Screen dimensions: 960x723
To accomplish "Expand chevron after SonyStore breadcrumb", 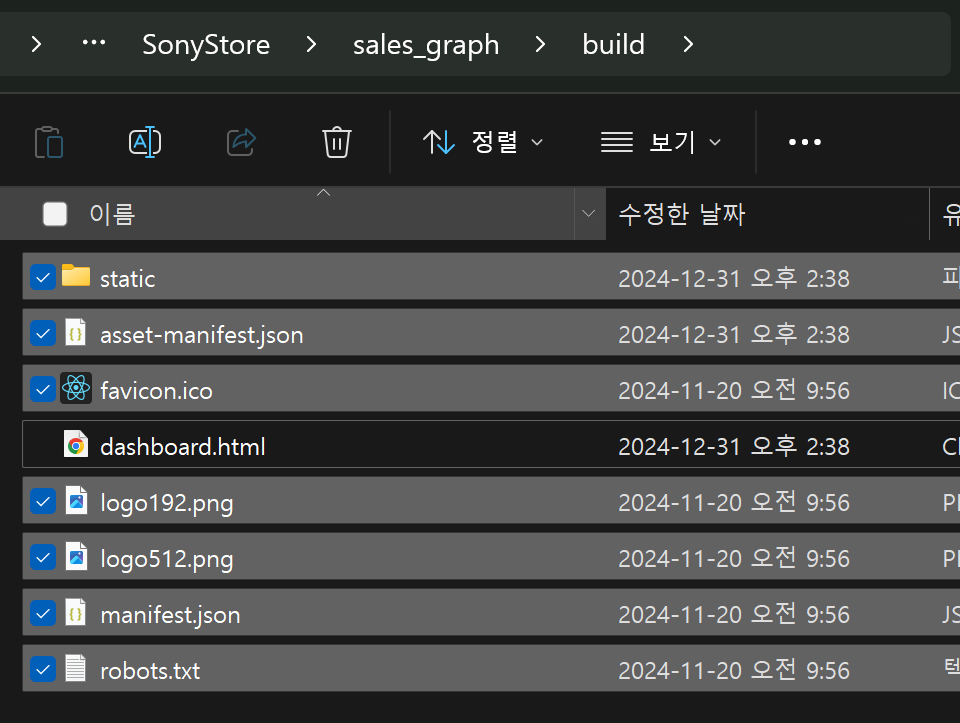I will tap(311, 44).
